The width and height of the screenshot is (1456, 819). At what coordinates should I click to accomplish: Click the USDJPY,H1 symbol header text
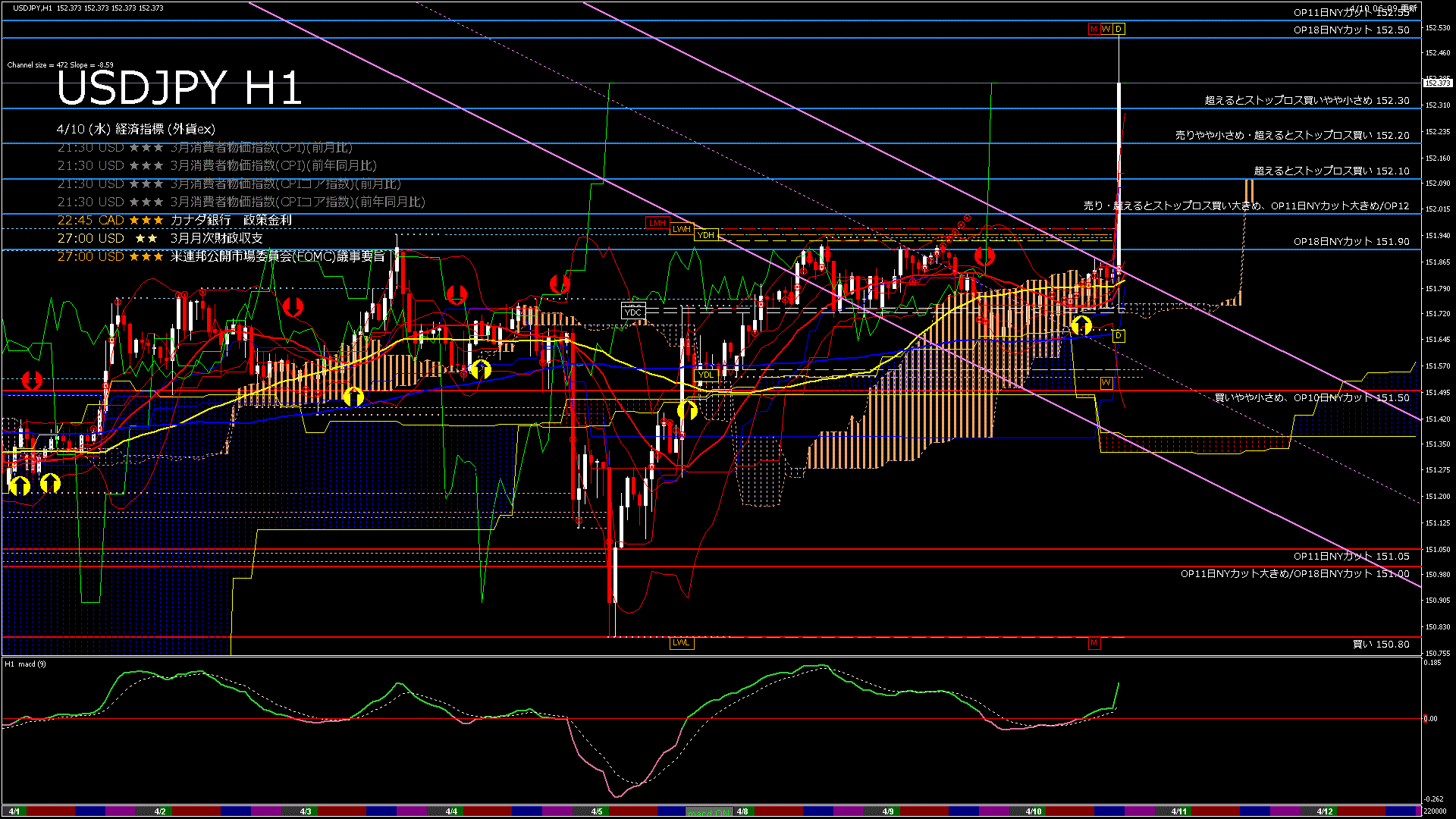pyautogui.click(x=33, y=8)
